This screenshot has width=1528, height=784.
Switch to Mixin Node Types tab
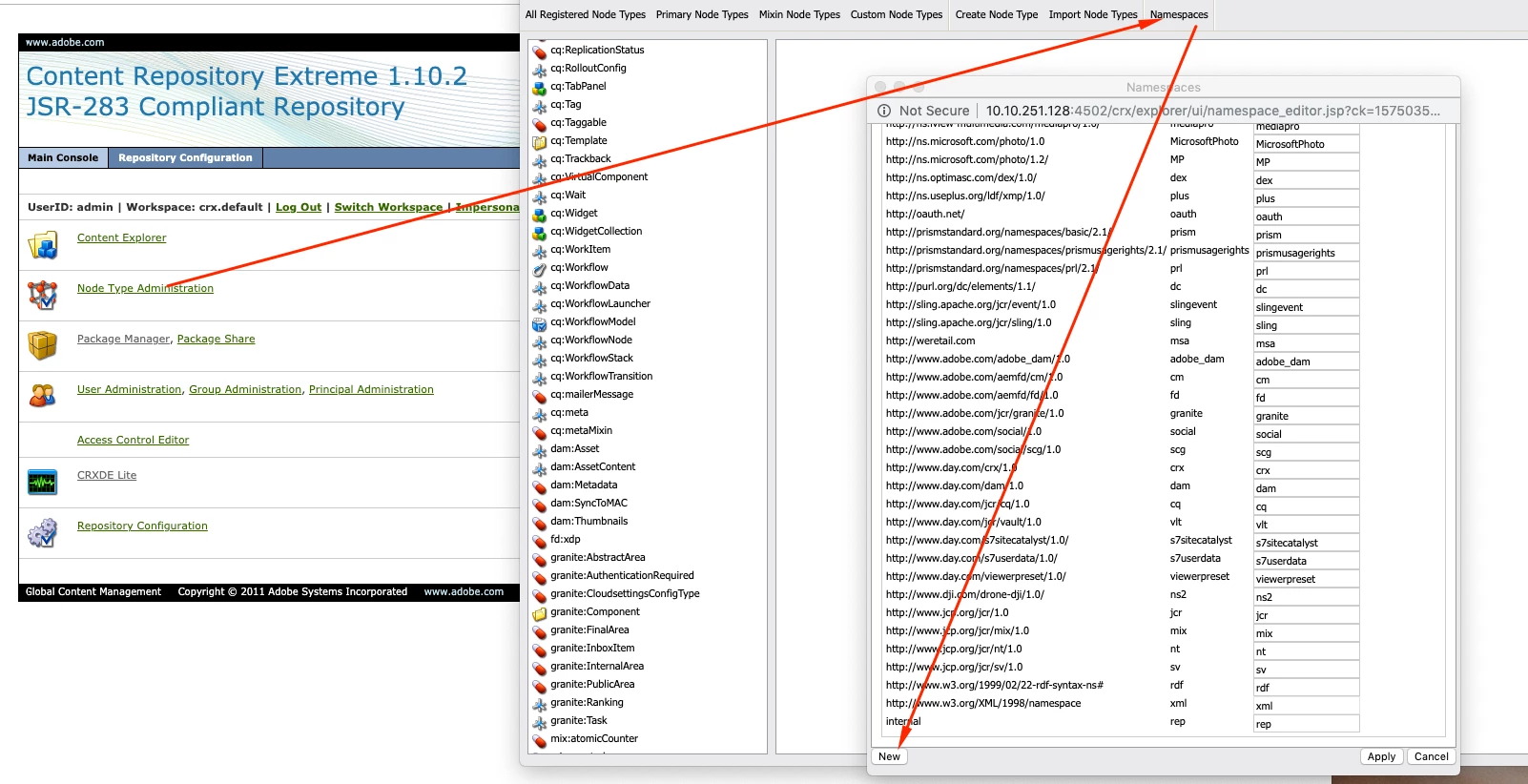[799, 14]
